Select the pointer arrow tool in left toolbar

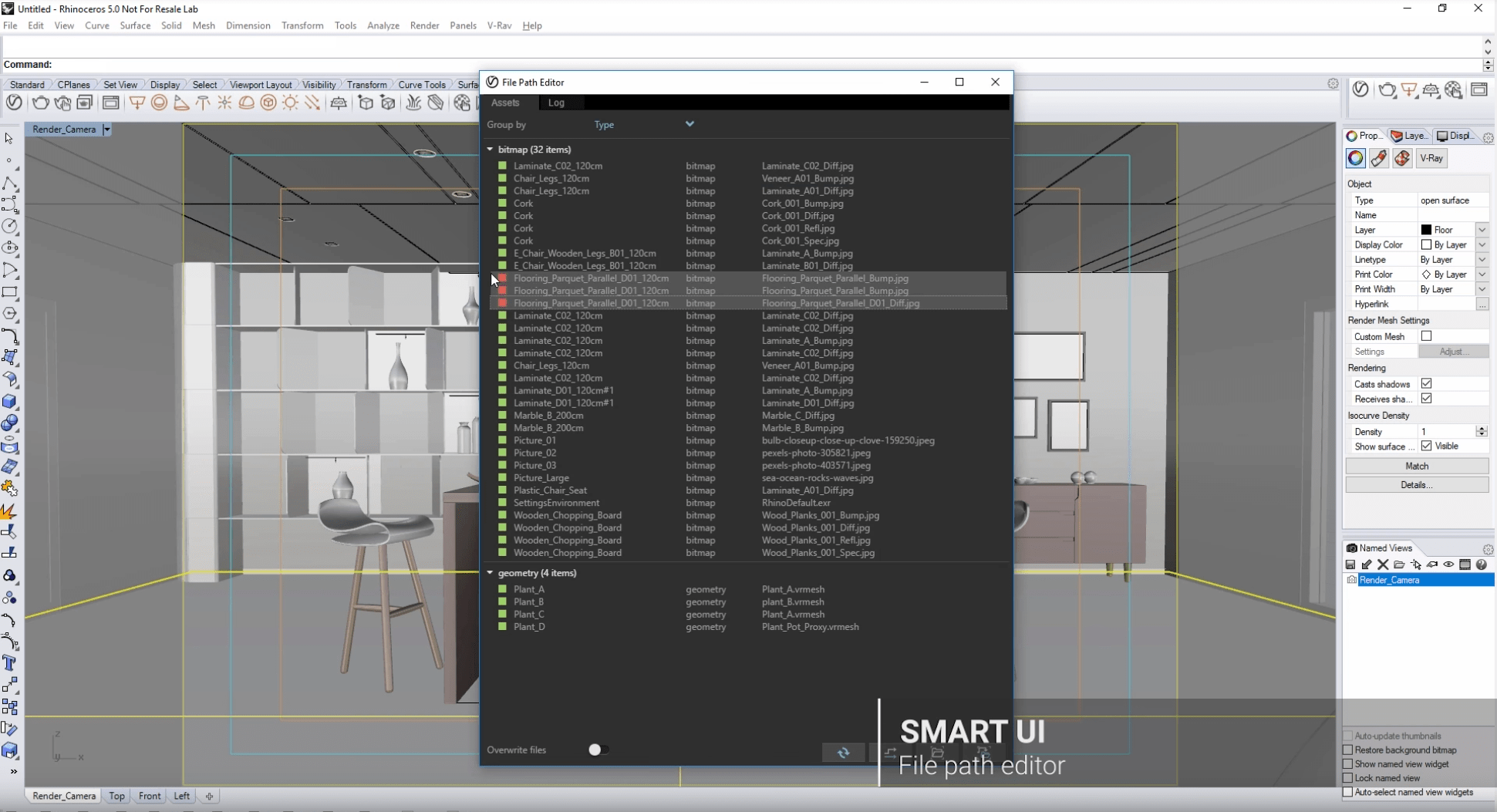point(9,138)
